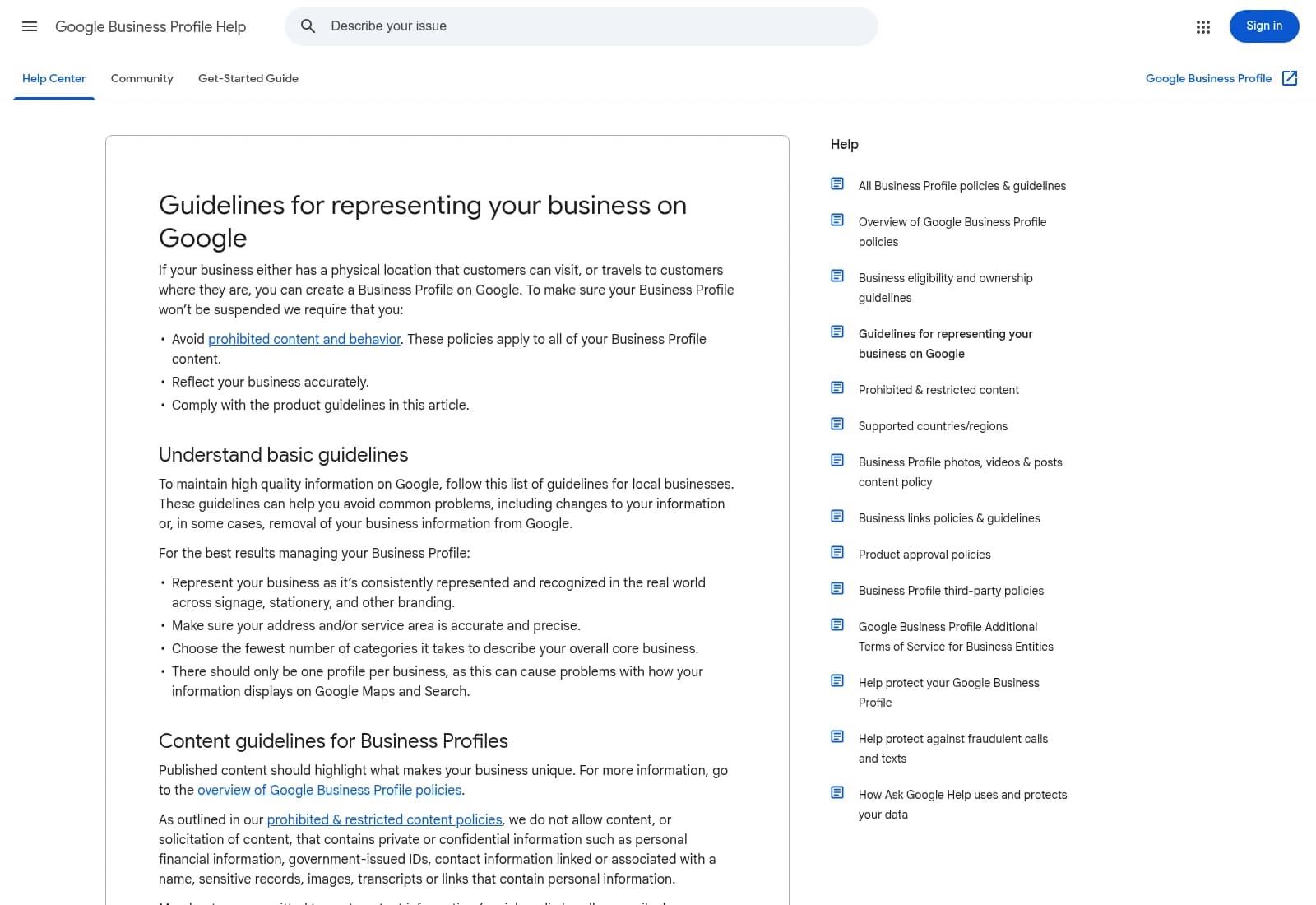Open Business Profile third-party policies article
The image size is (1316, 905).
click(951, 591)
